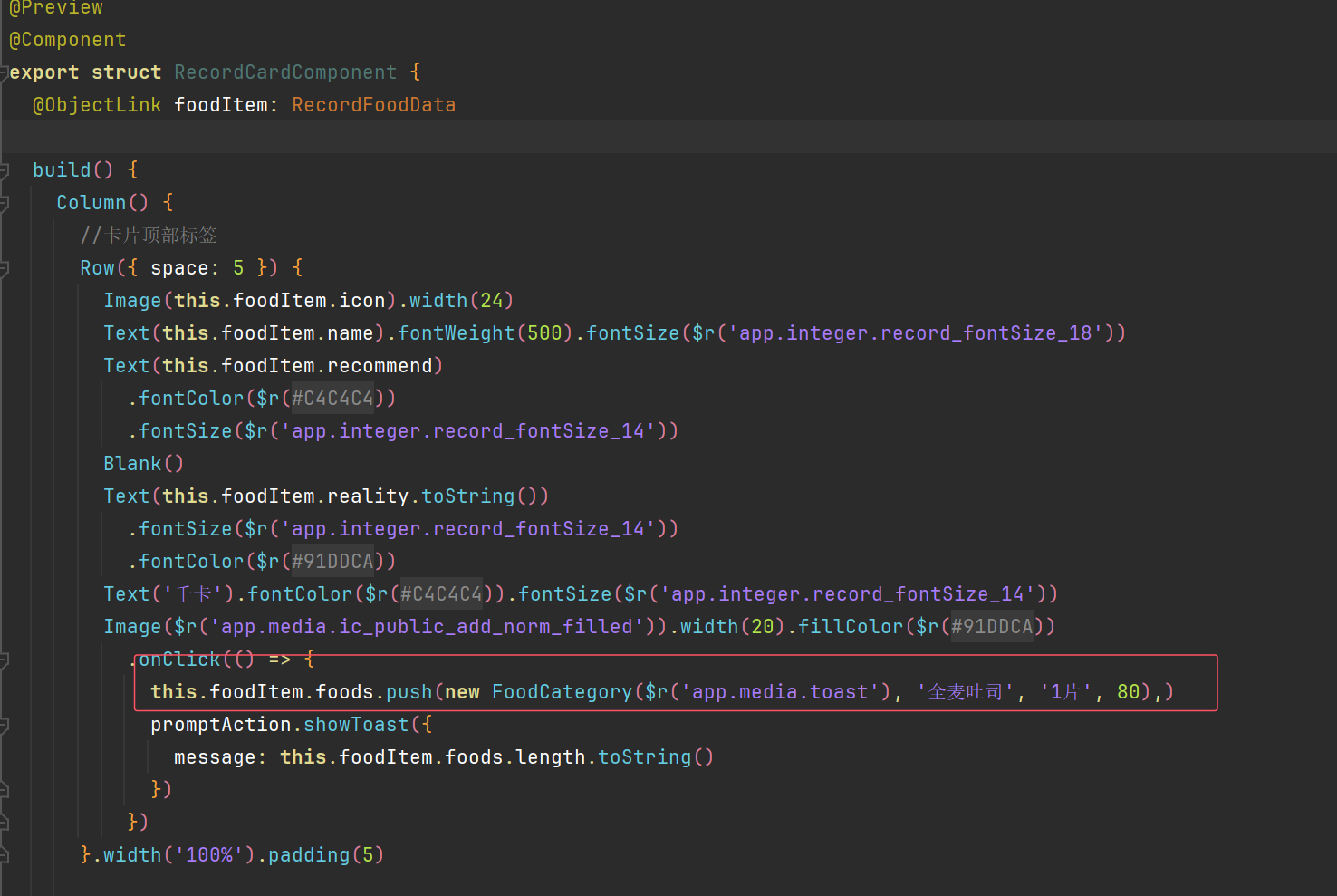Collapse the Row({ space: 5 }) fold marker
The width and height of the screenshot is (1337, 896).
4,268
